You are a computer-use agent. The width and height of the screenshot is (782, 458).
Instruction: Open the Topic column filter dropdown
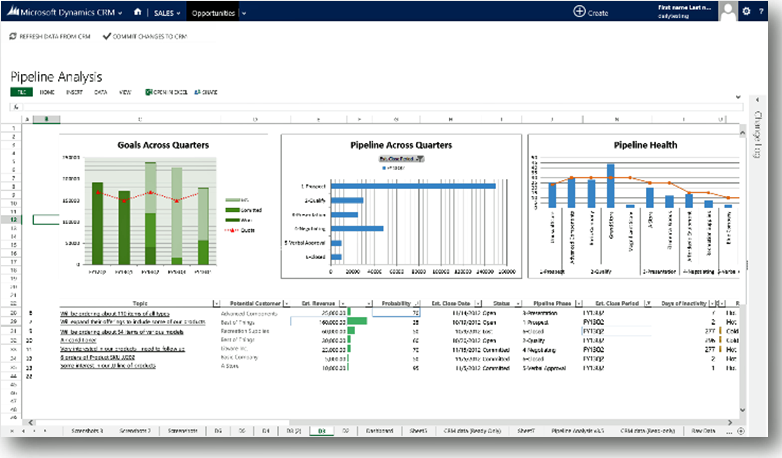coord(216,302)
